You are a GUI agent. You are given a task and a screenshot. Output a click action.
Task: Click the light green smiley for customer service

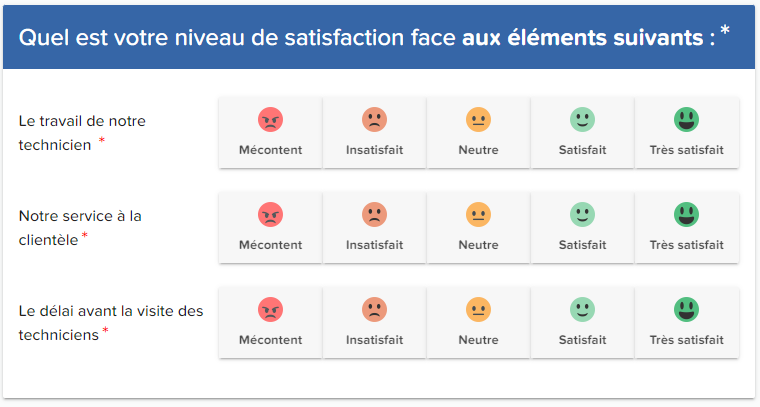tap(582, 214)
